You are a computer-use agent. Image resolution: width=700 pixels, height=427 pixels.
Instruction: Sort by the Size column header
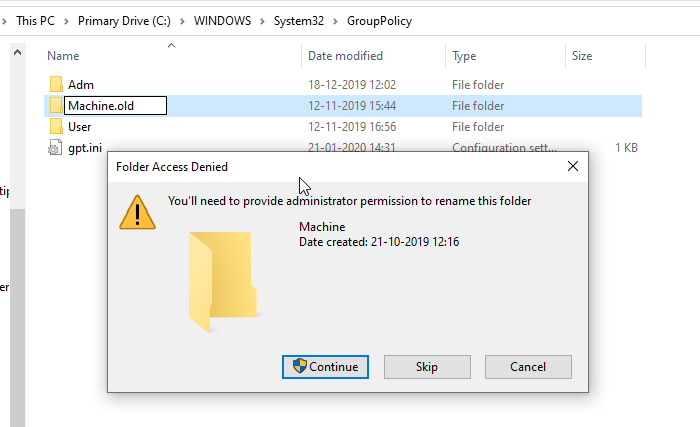pyautogui.click(x=582, y=56)
